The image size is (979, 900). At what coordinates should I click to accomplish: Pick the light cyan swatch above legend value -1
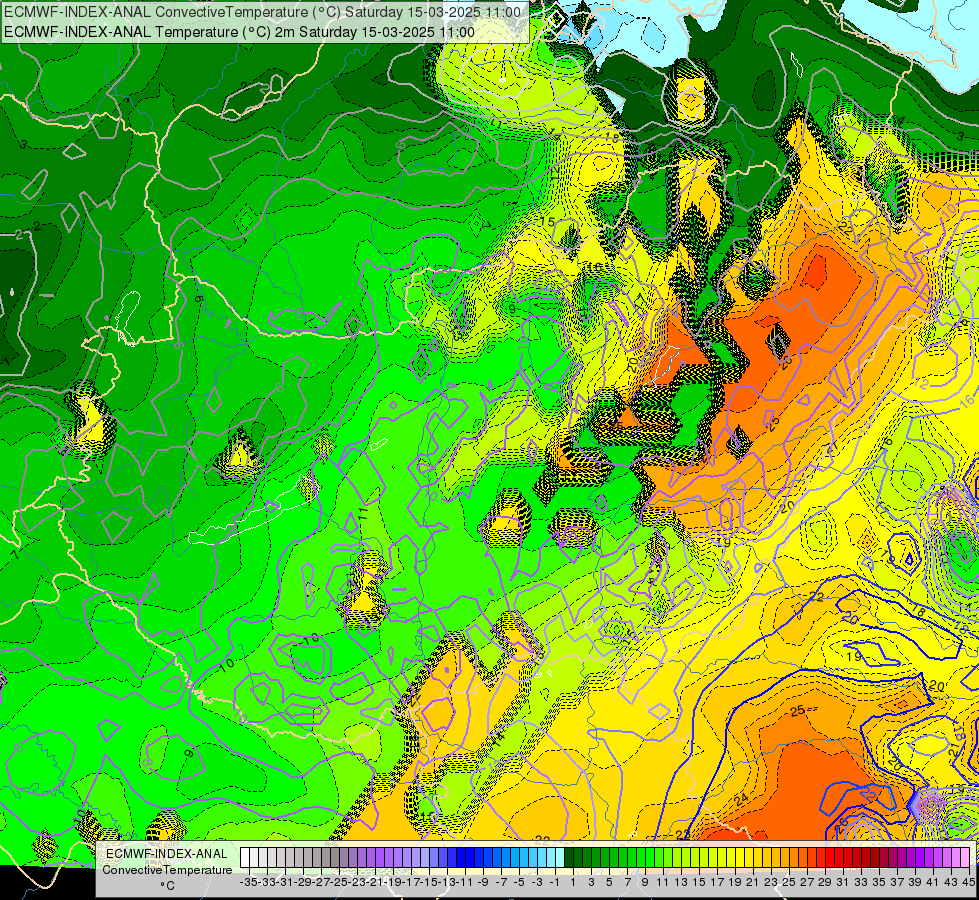(x=551, y=858)
